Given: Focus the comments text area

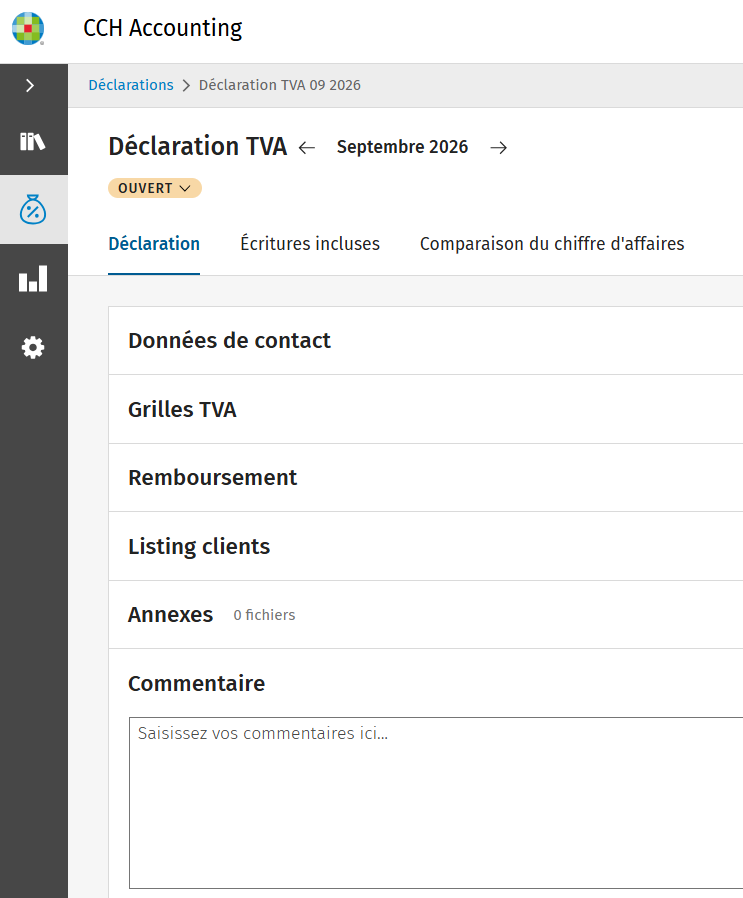Looking at the screenshot, I should point(436,802).
